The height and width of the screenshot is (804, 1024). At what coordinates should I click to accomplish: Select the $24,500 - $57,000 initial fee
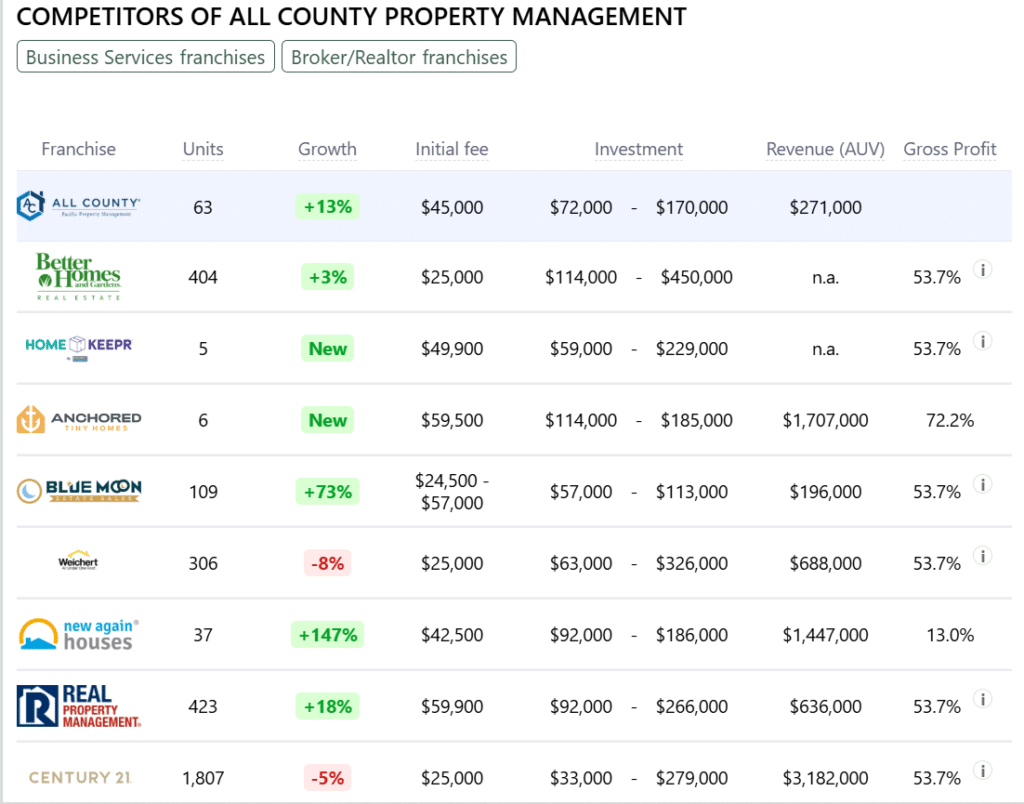452,491
